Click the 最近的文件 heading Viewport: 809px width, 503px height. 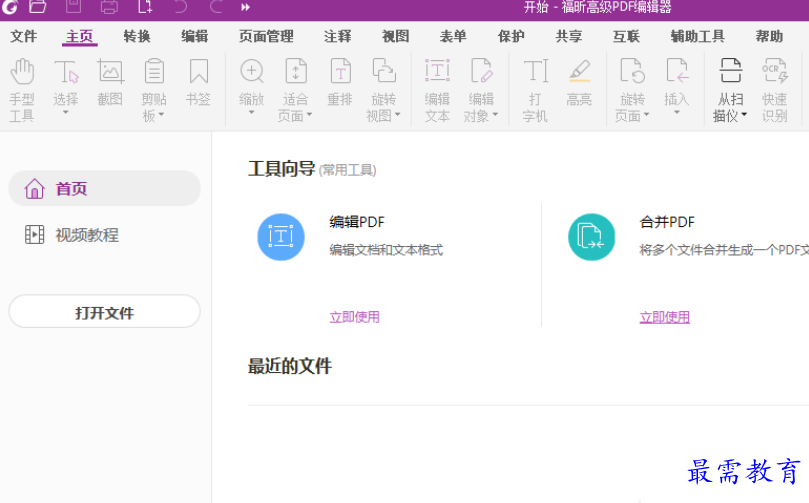click(x=290, y=366)
